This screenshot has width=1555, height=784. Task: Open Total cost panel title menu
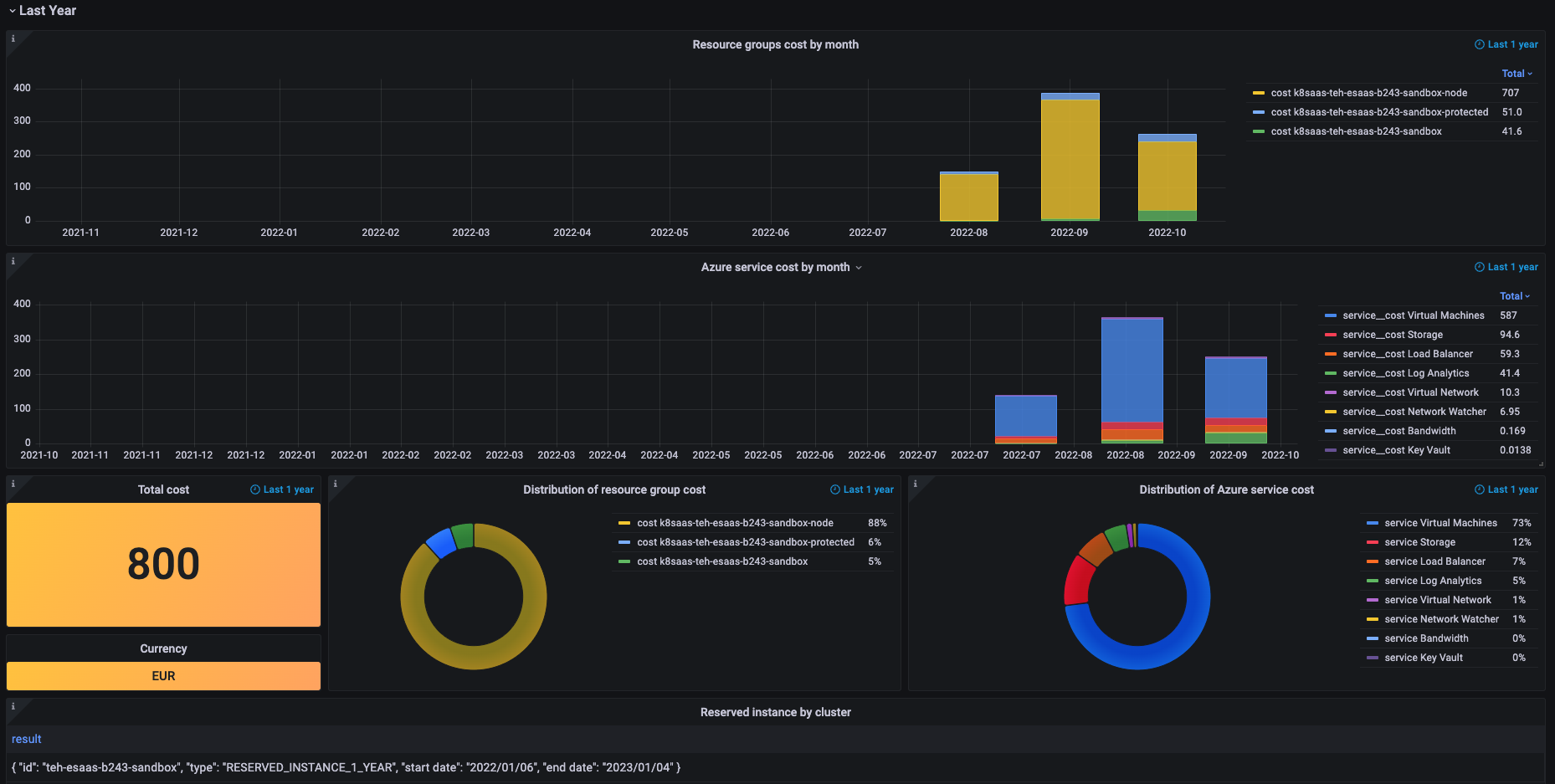tap(163, 489)
